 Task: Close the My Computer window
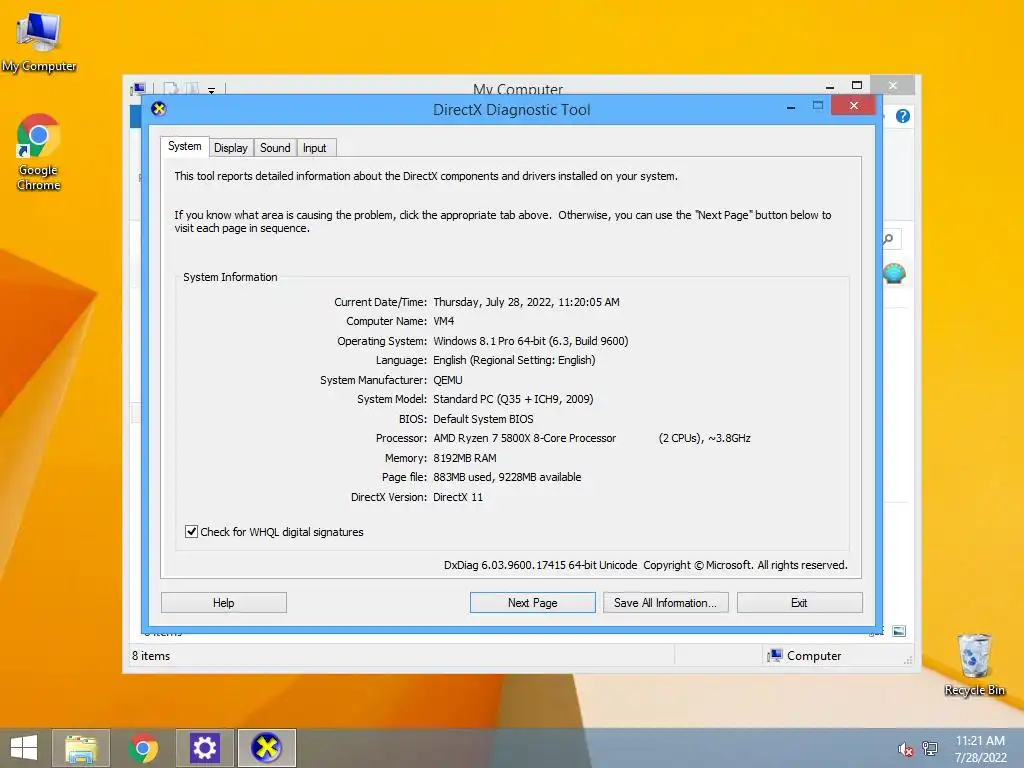[893, 86]
